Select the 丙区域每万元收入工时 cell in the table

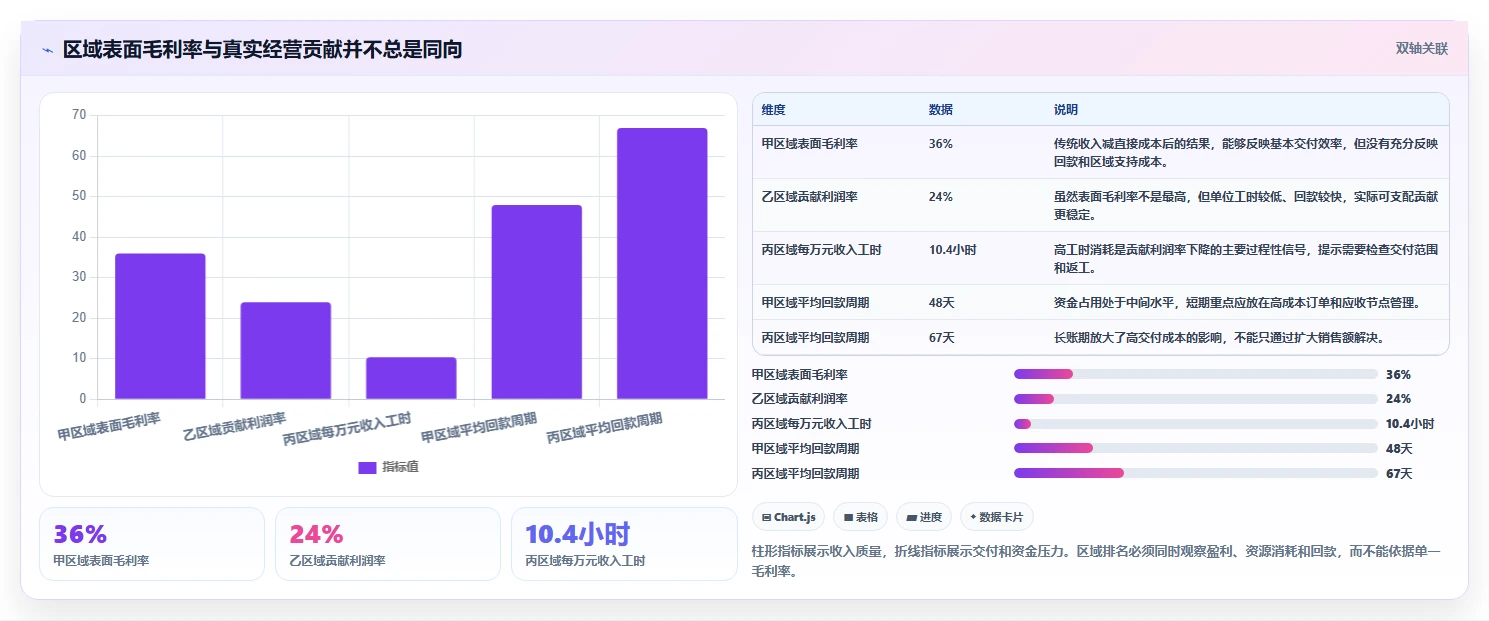(821, 250)
